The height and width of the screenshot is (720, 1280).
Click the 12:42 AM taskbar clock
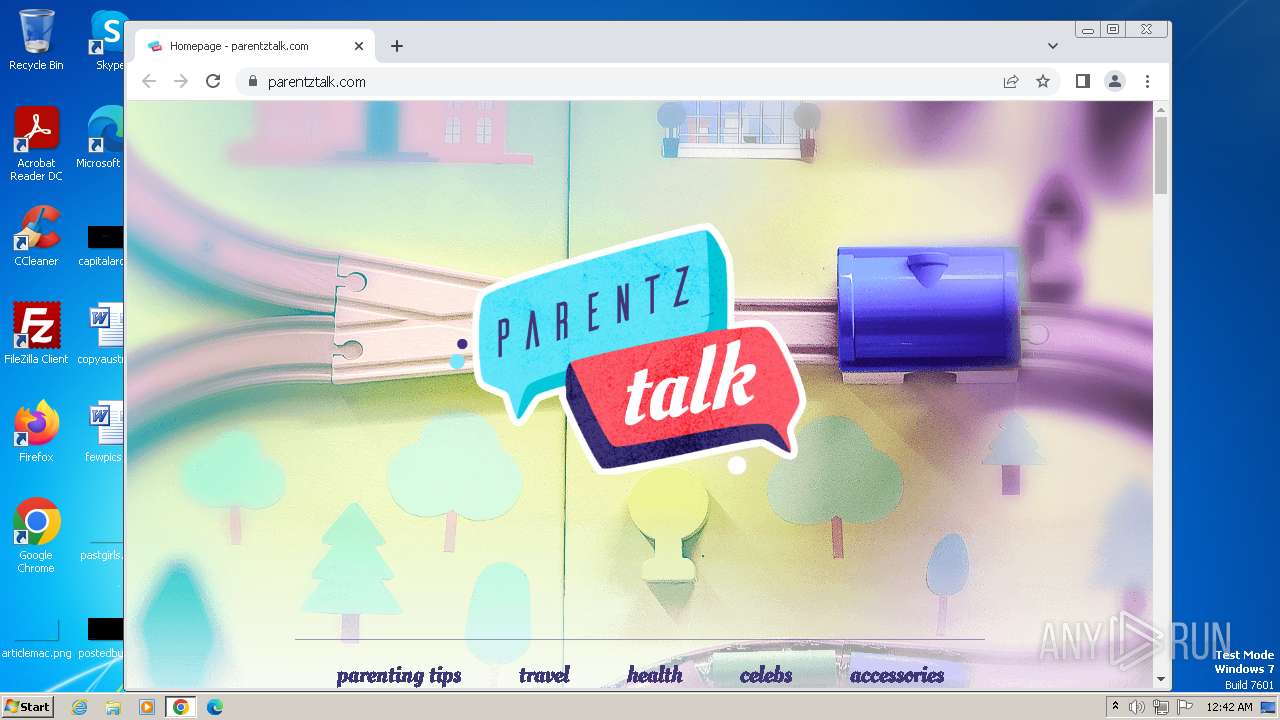pyautogui.click(x=1229, y=707)
